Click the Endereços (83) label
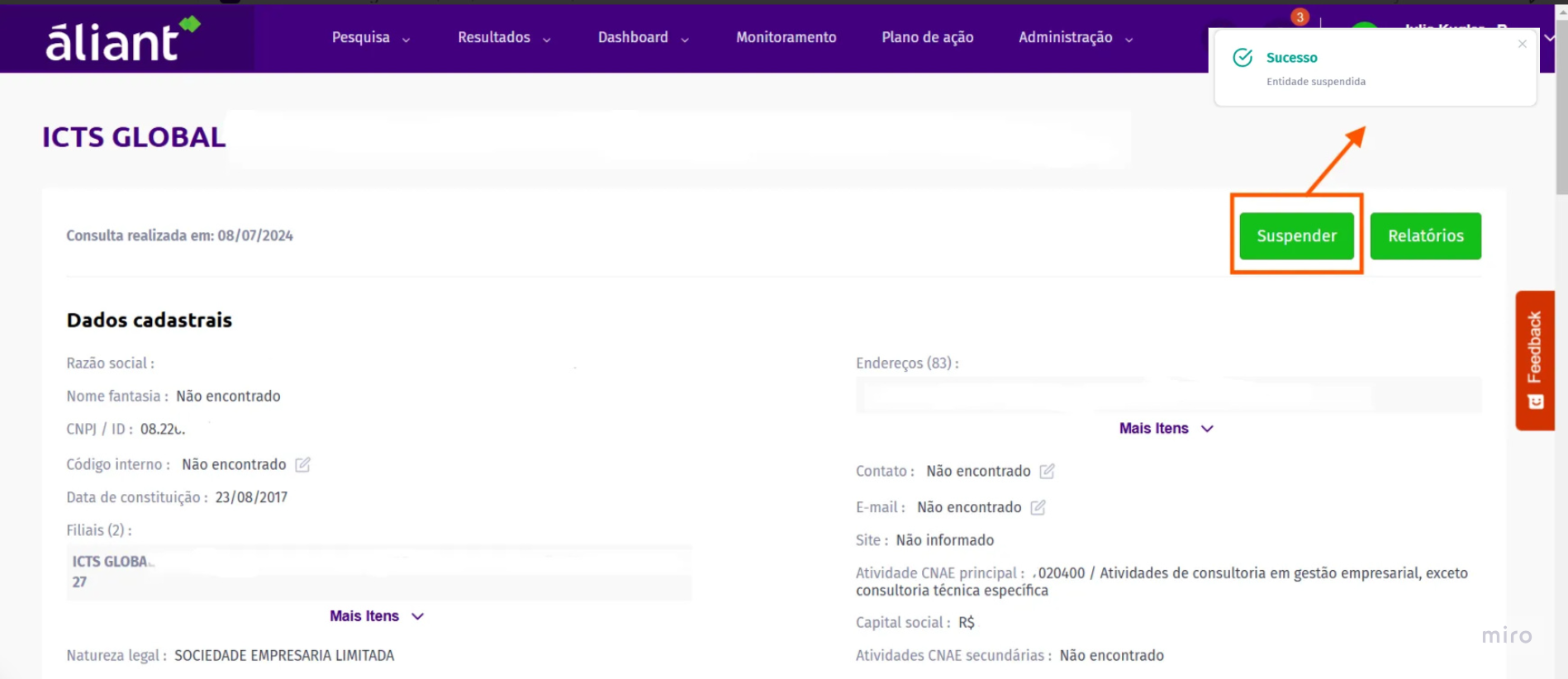The width and height of the screenshot is (1568, 679). click(907, 363)
